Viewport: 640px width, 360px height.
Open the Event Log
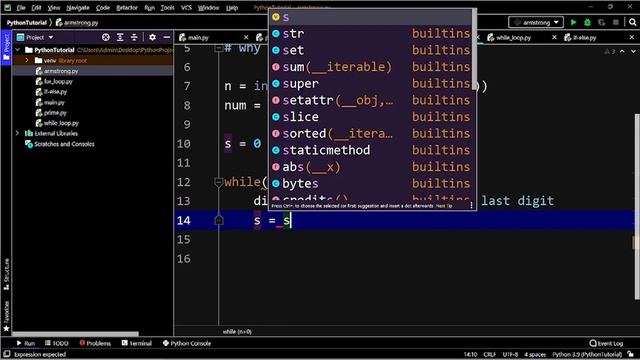coord(607,343)
